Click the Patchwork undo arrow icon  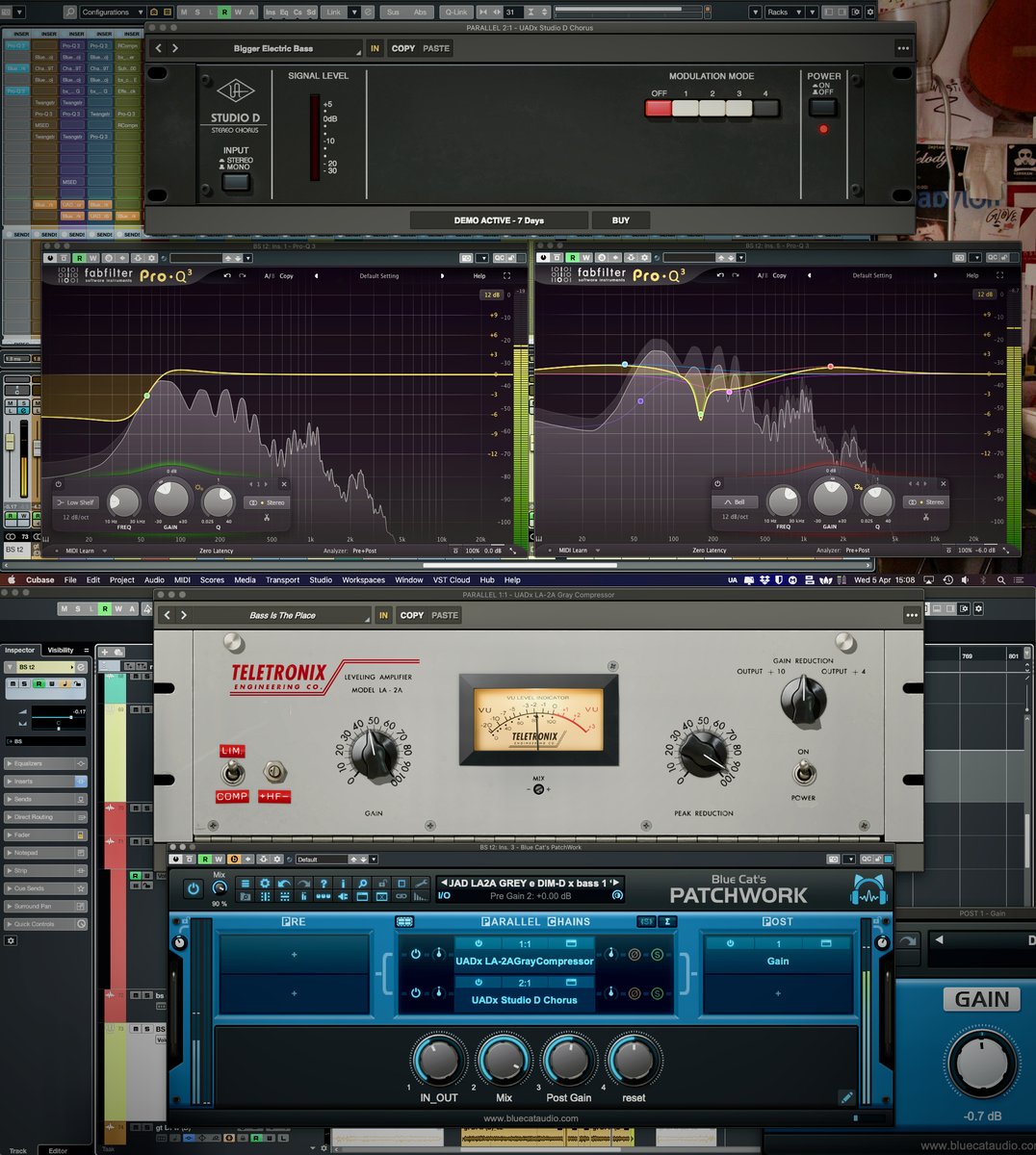(x=284, y=884)
